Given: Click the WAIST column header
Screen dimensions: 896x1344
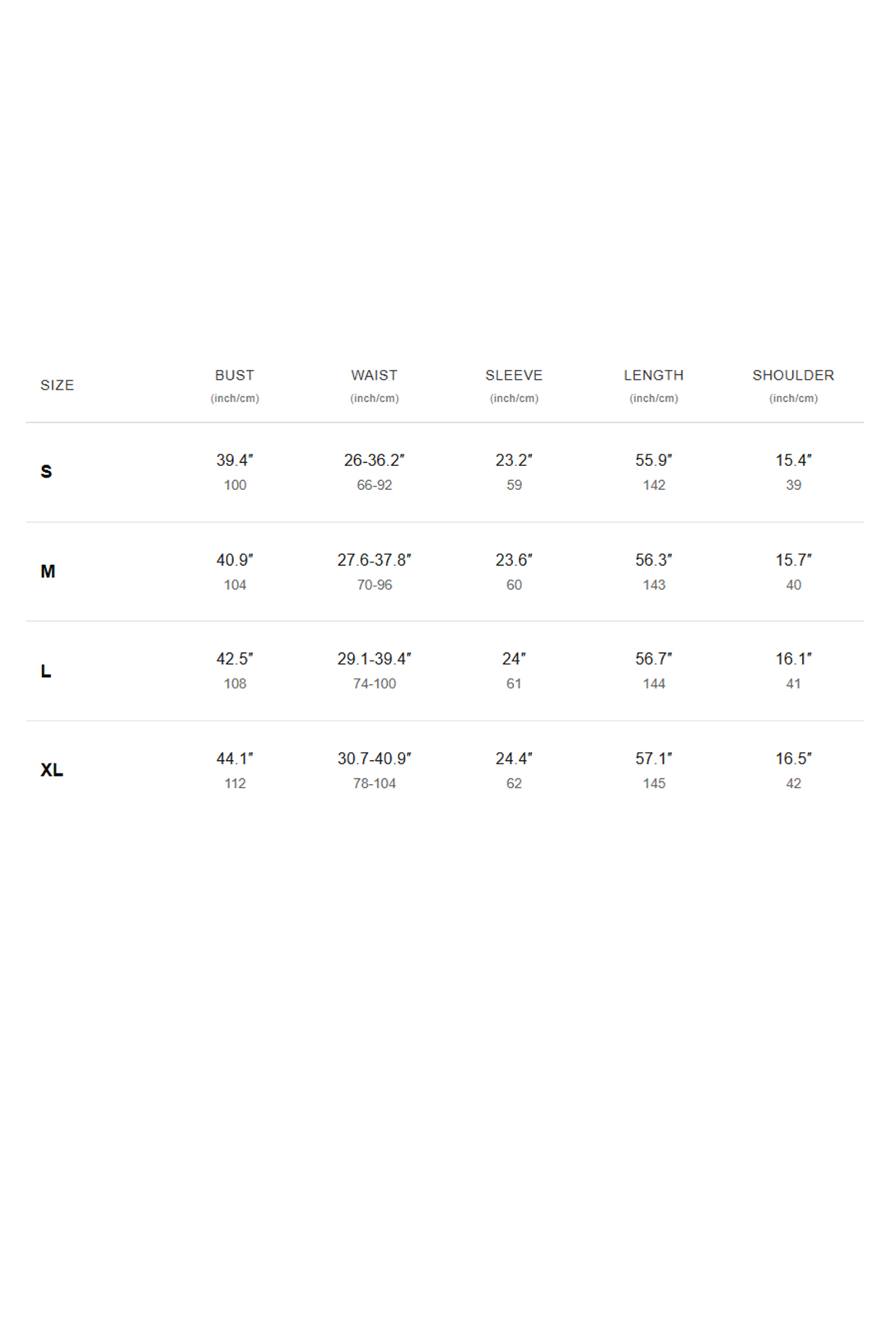Looking at the screenshot, I should [x=375, y=376].
